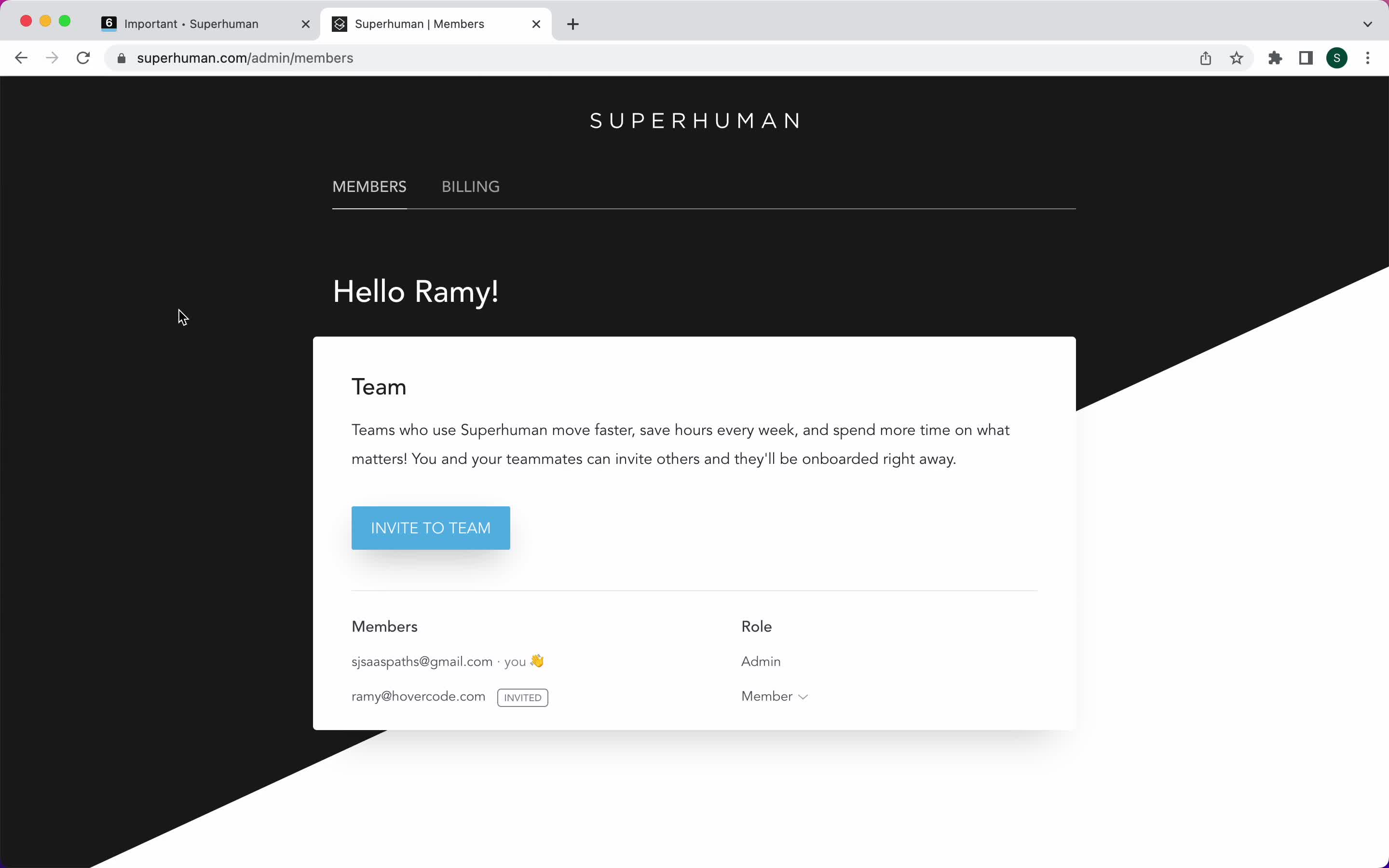Toggle the browser reading mode icon
This screenshot has height=868, width=1389.
[1307, 57]
